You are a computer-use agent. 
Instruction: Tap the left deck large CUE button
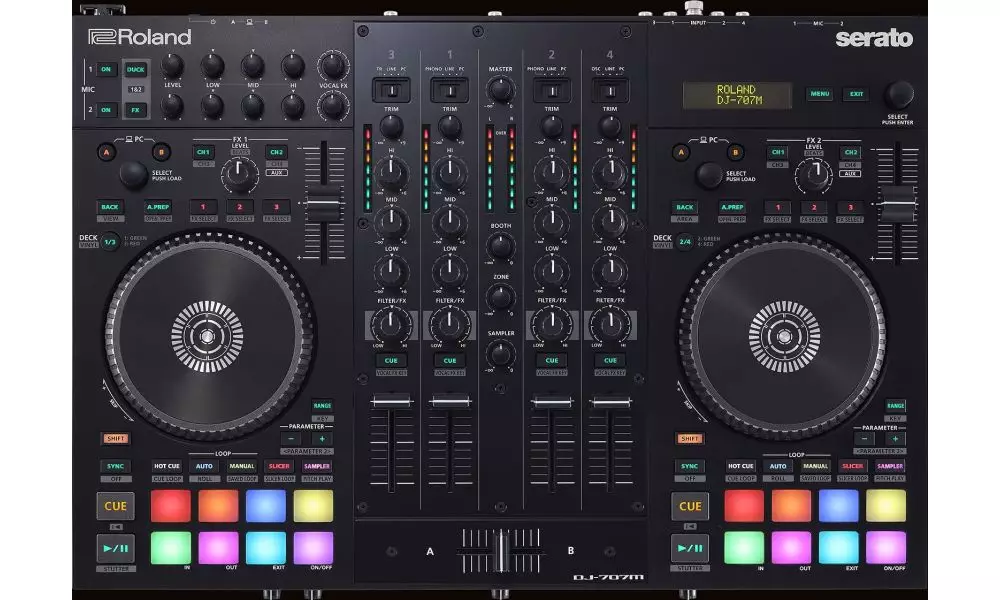[x=115, y=506]
